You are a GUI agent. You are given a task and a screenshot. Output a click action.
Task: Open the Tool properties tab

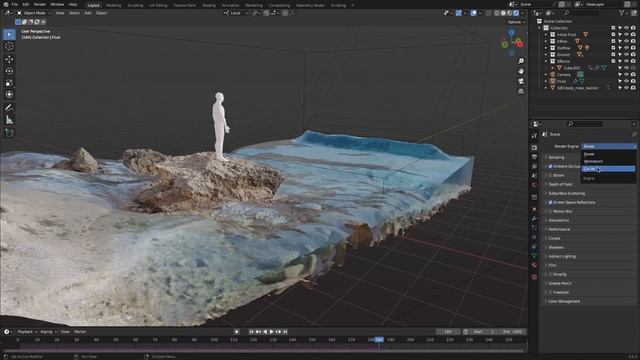[x=534, y=136]
